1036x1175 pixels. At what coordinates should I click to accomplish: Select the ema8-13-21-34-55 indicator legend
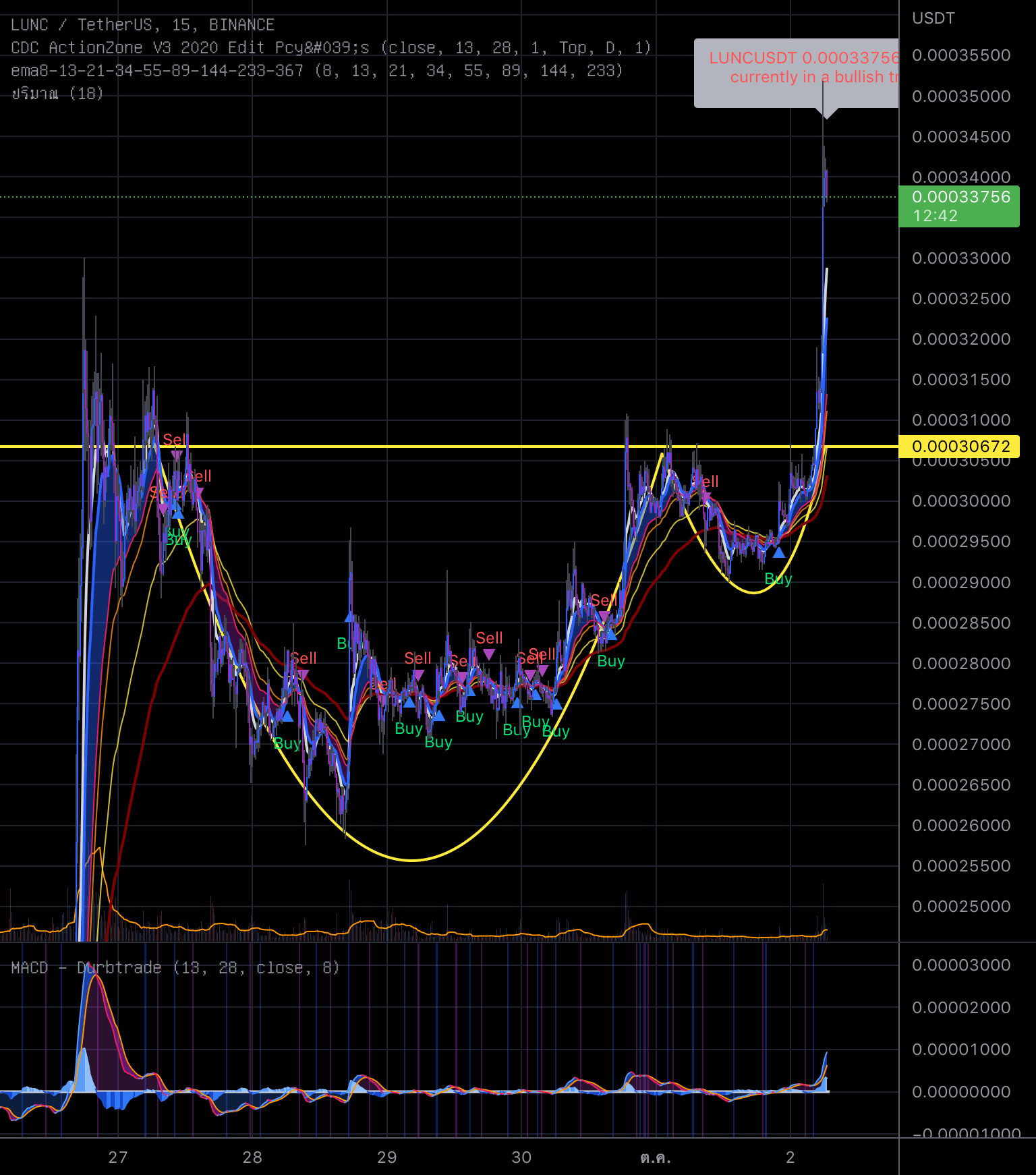[x=317, y=71]
